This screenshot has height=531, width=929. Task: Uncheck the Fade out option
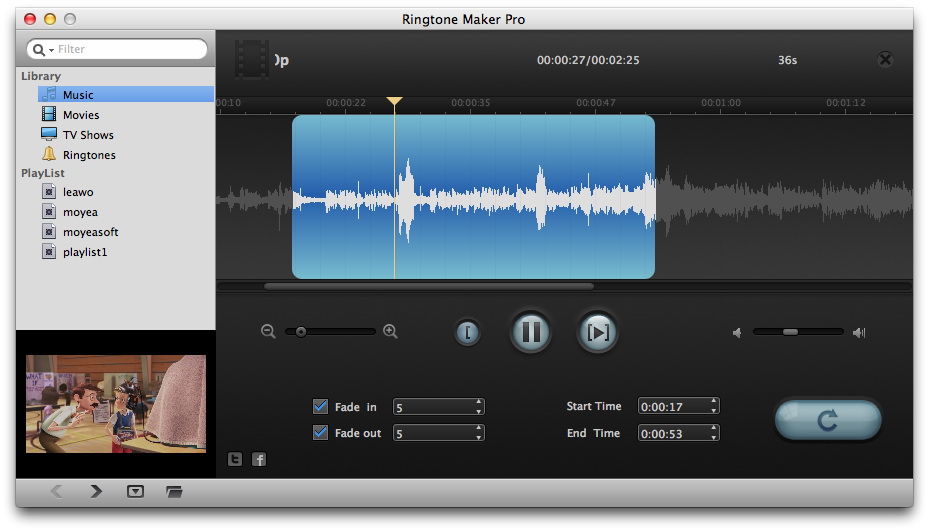click(x=320, y=433)
